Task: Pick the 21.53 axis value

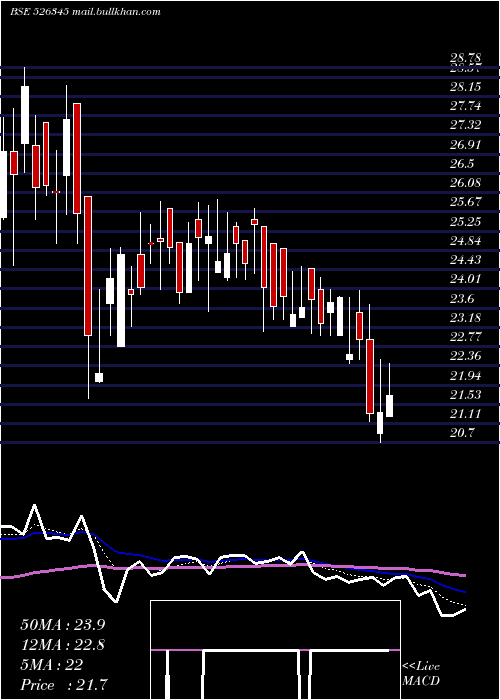Action: coord(466,395)
